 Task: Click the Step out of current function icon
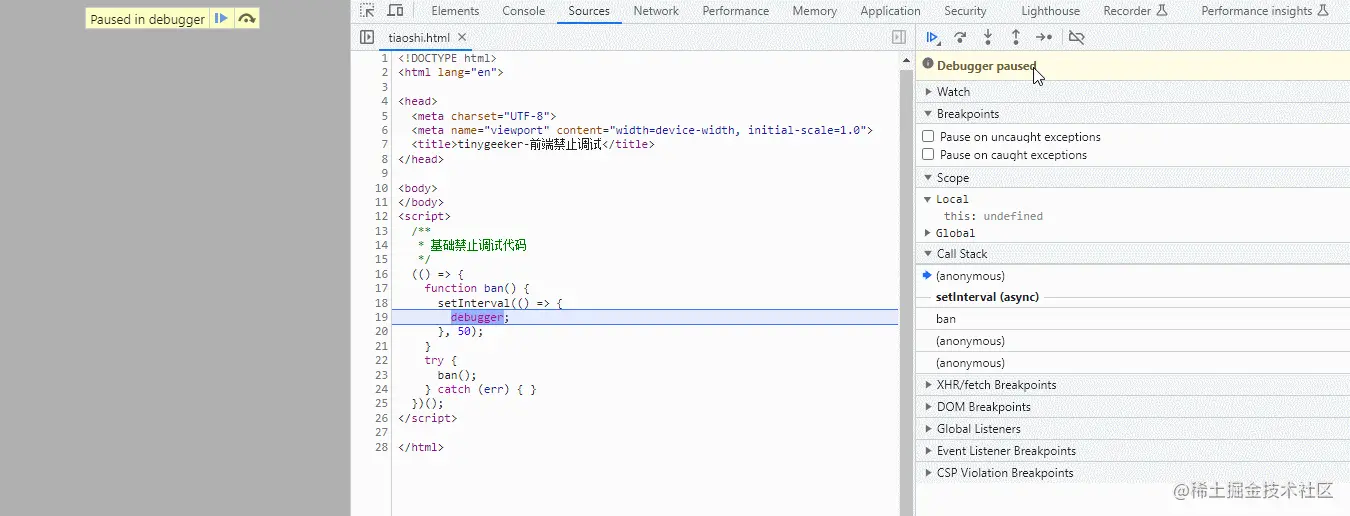coord(1016,37)
